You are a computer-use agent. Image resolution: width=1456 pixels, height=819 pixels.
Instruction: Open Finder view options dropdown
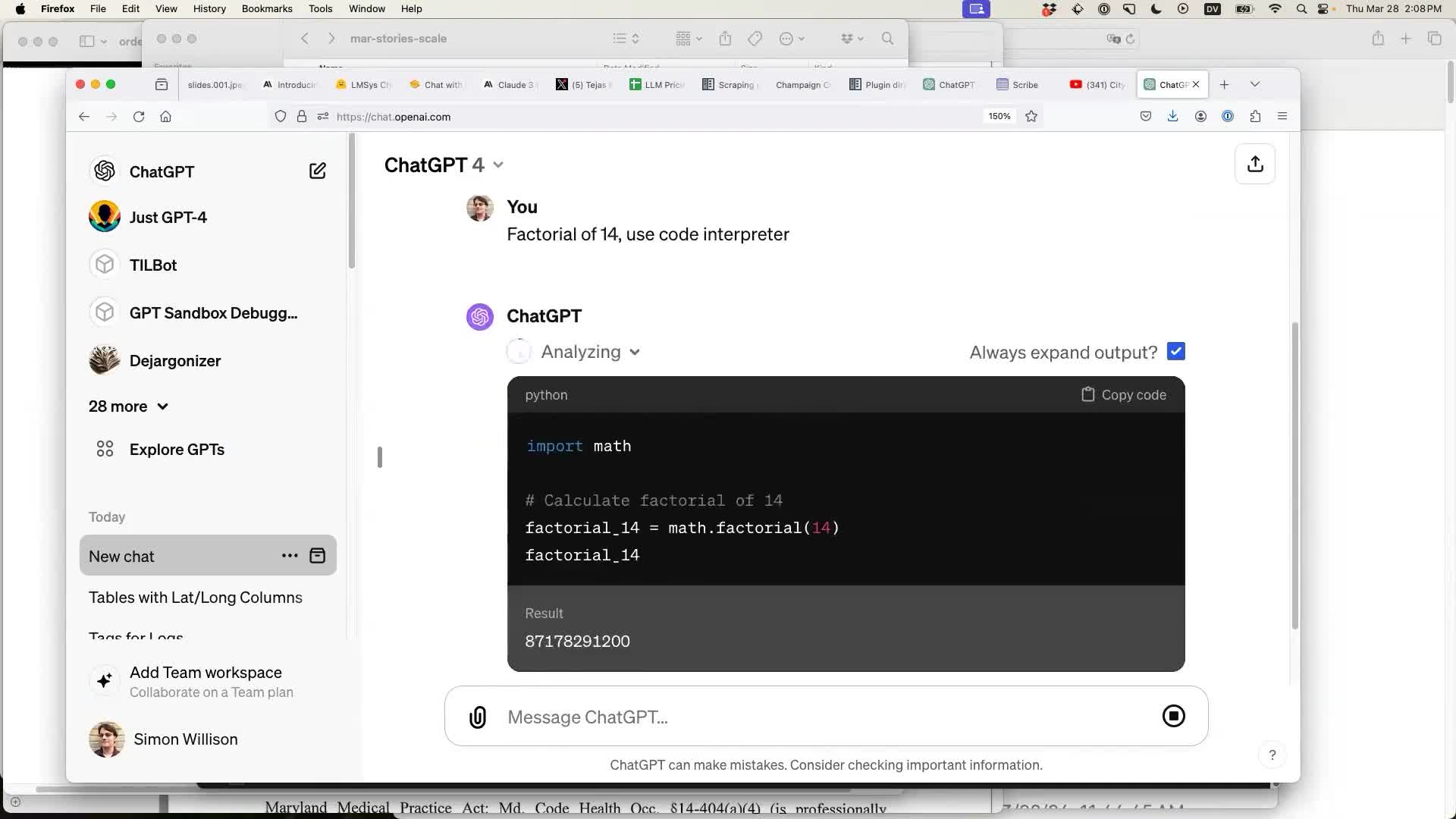pyautogui.click(x=689, y=38)
